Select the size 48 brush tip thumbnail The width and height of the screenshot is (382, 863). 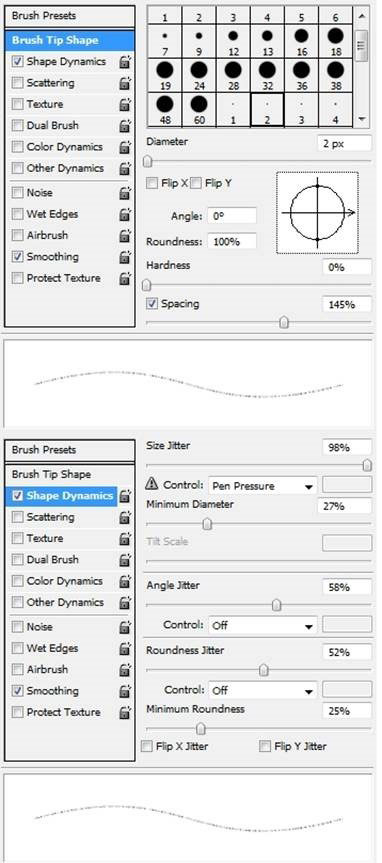pyautogui.click(x=165, y=109)
